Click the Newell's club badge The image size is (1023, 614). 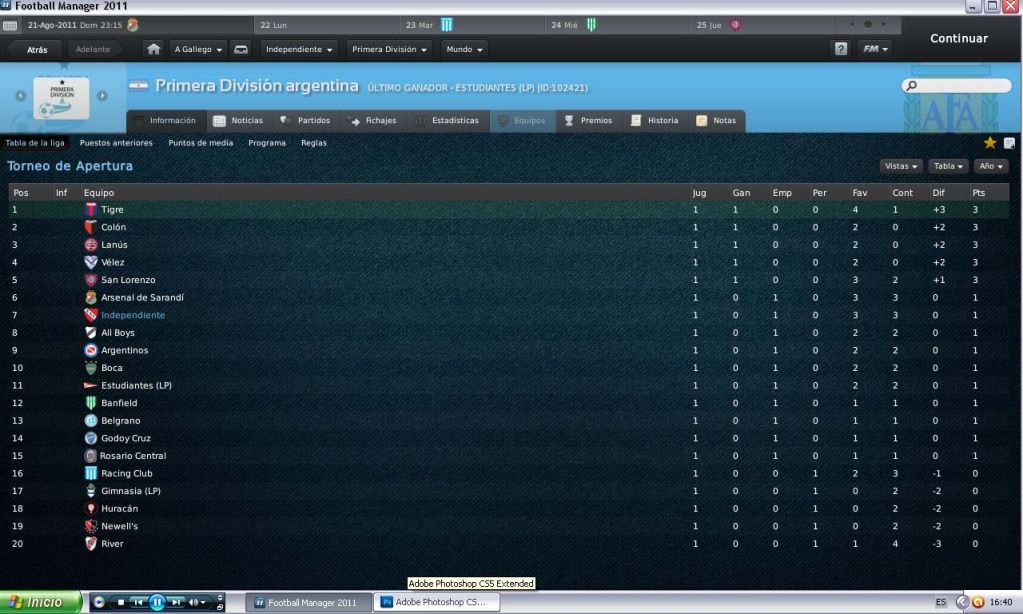[x=91, y=526]
